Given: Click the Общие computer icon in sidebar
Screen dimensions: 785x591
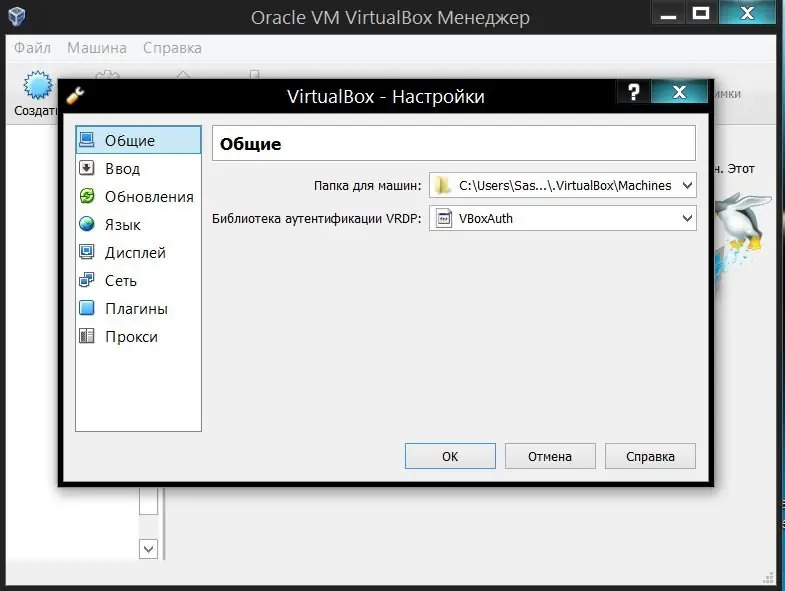Looking at the screenshot, I should pyautogui.click(x=87, y=140).
